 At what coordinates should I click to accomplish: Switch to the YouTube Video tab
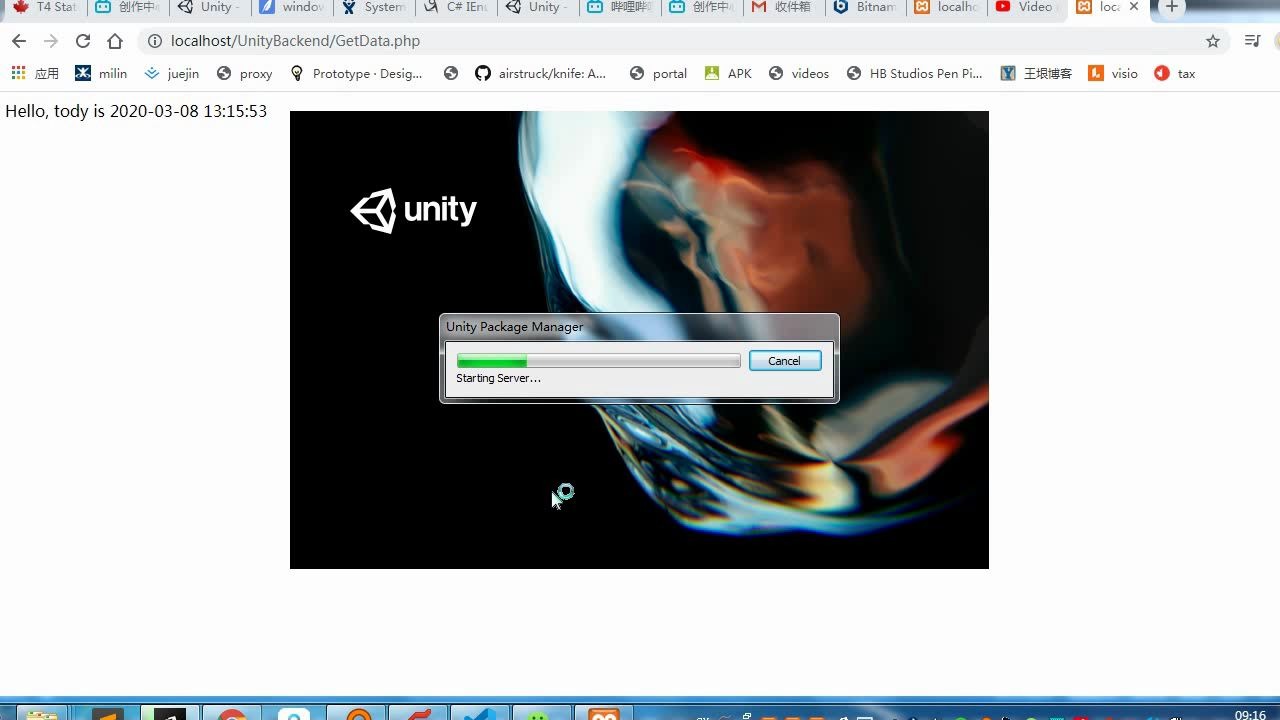1026,7
